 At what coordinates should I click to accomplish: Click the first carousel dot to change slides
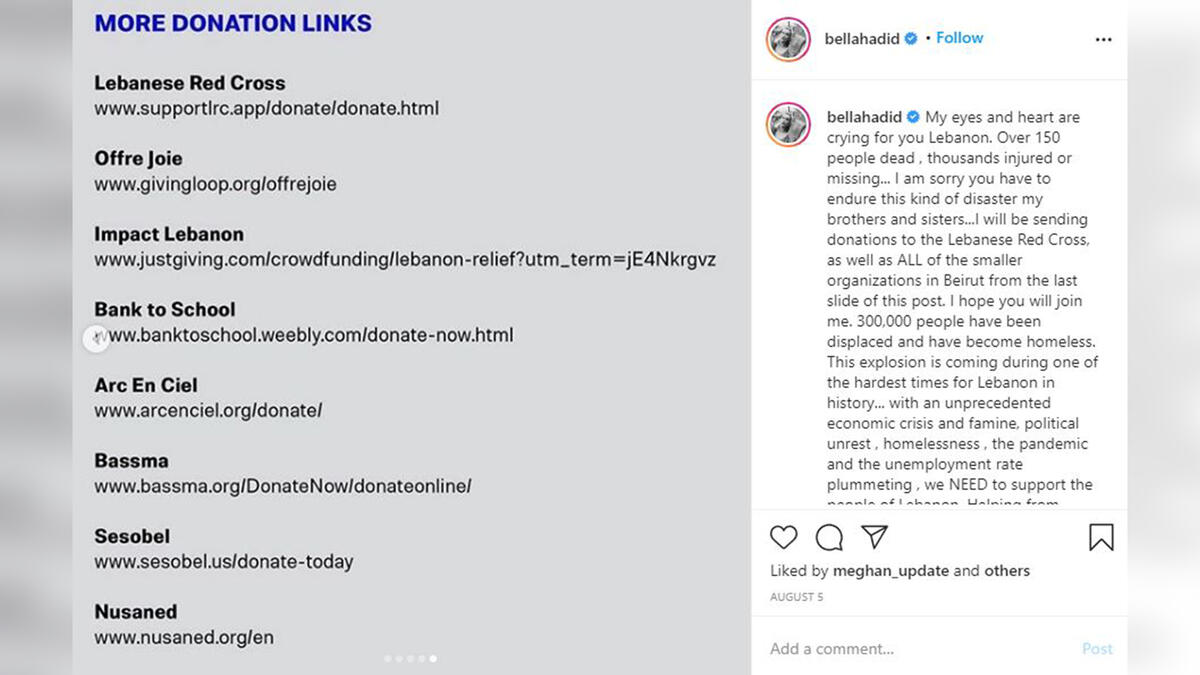[x=387, y=659]
